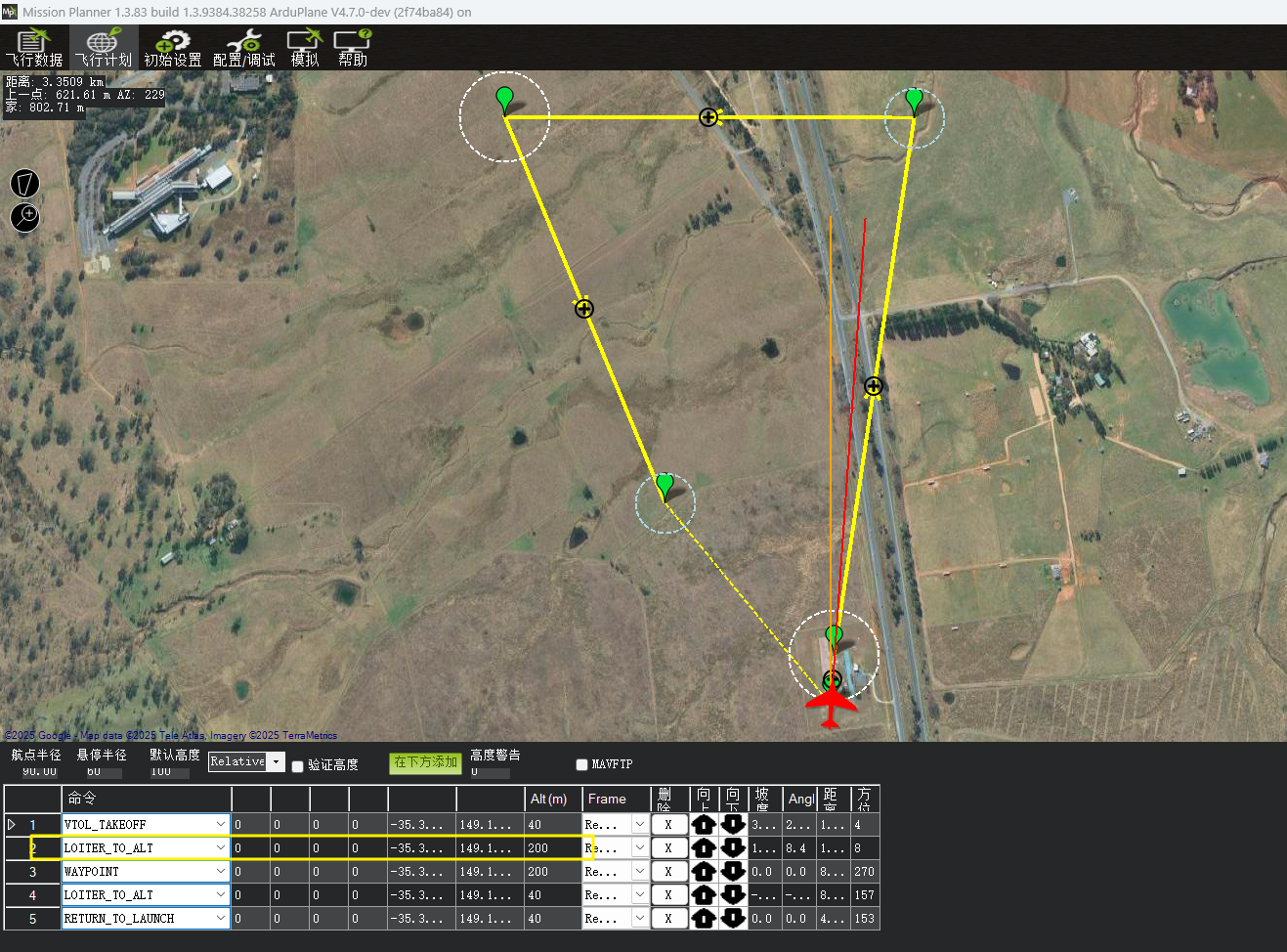1287x952 pixels.
Task: Open Frame dropdown for WAYPOINT row
Action: [x=639, y=872]
